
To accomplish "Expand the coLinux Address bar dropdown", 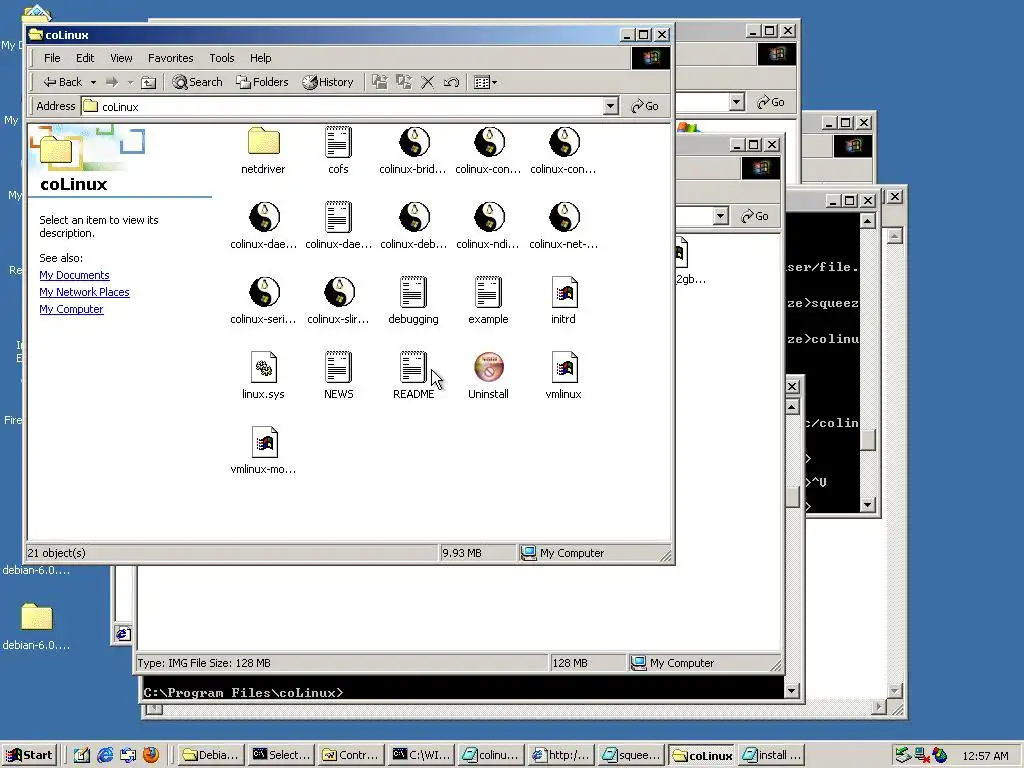I will click(611, 106).
